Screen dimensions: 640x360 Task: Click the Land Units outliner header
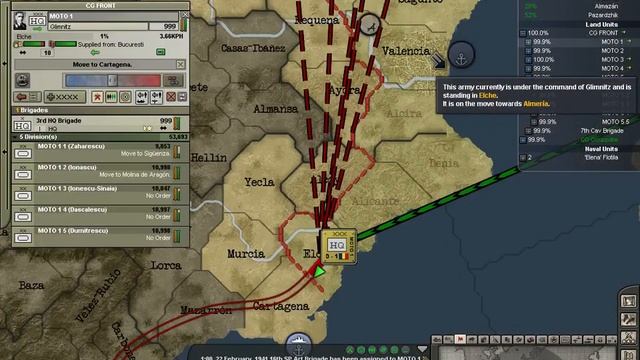tap(601, 24)
